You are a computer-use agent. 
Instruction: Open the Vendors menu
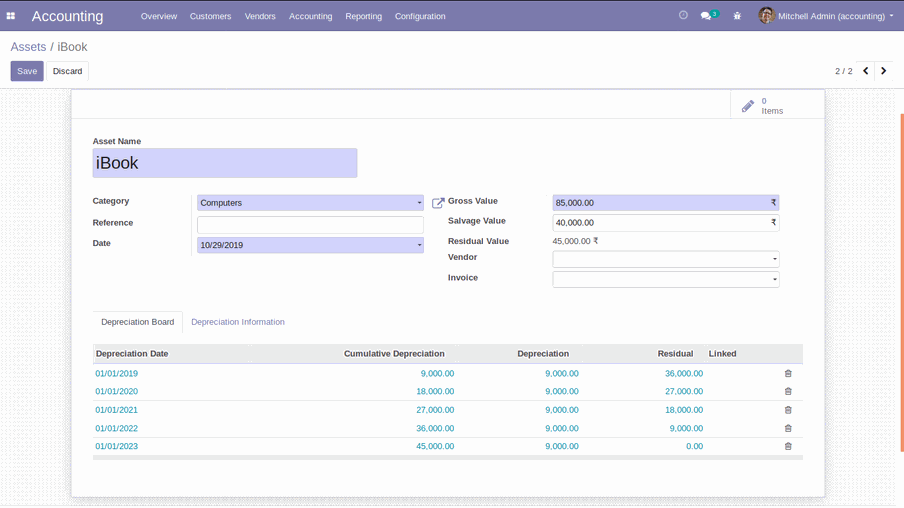pyautogui.click(x=260, y=16)
